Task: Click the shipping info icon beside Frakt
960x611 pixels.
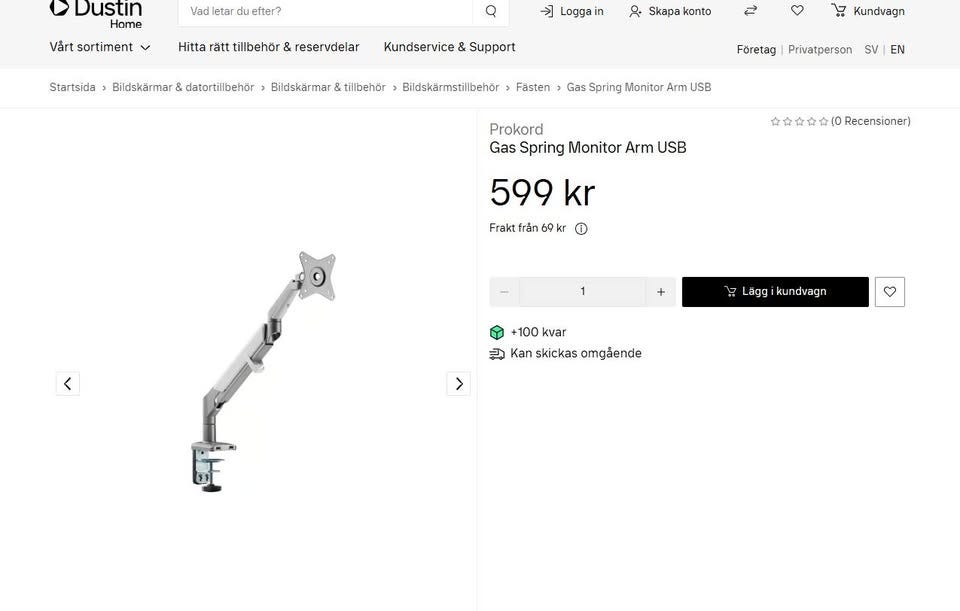Action: coord(581,228)
